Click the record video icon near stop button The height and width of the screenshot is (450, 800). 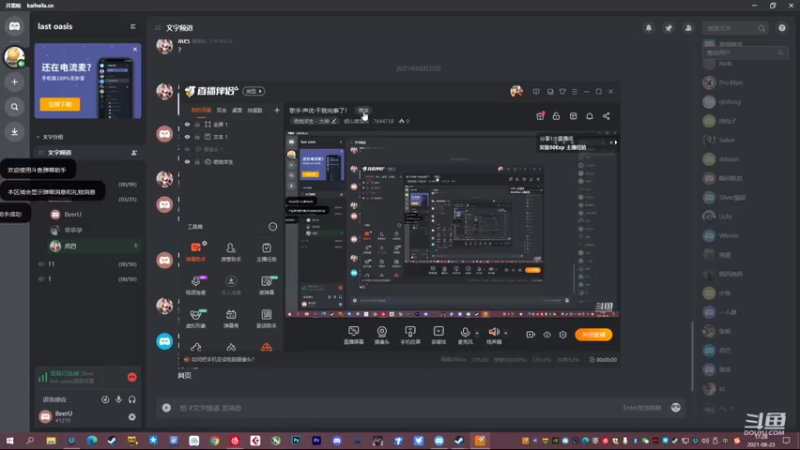530,335
